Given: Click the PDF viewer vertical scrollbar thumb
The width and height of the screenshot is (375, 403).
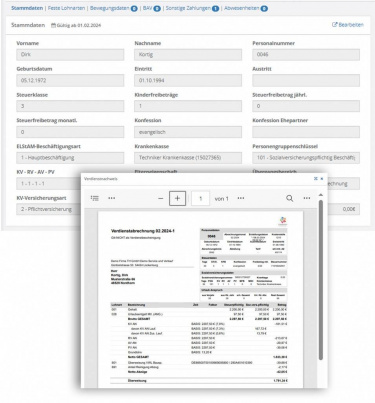Looking at the screenshot, I should click(321, 280).
